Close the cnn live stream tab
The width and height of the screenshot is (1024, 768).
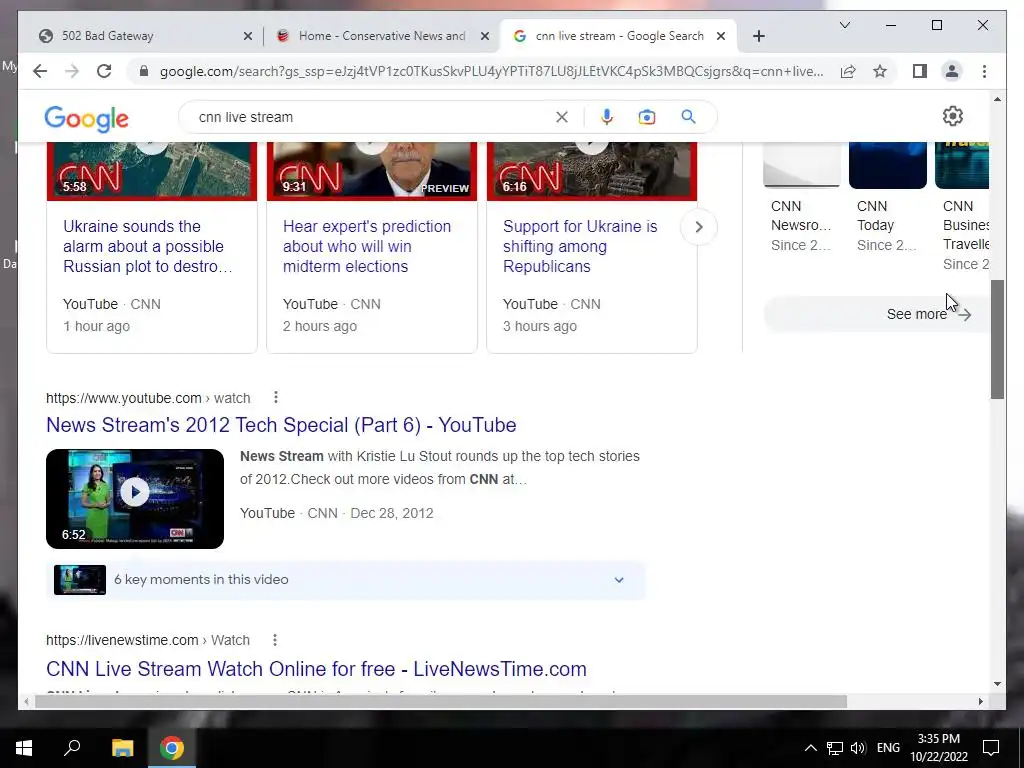[x=720, y=36]
